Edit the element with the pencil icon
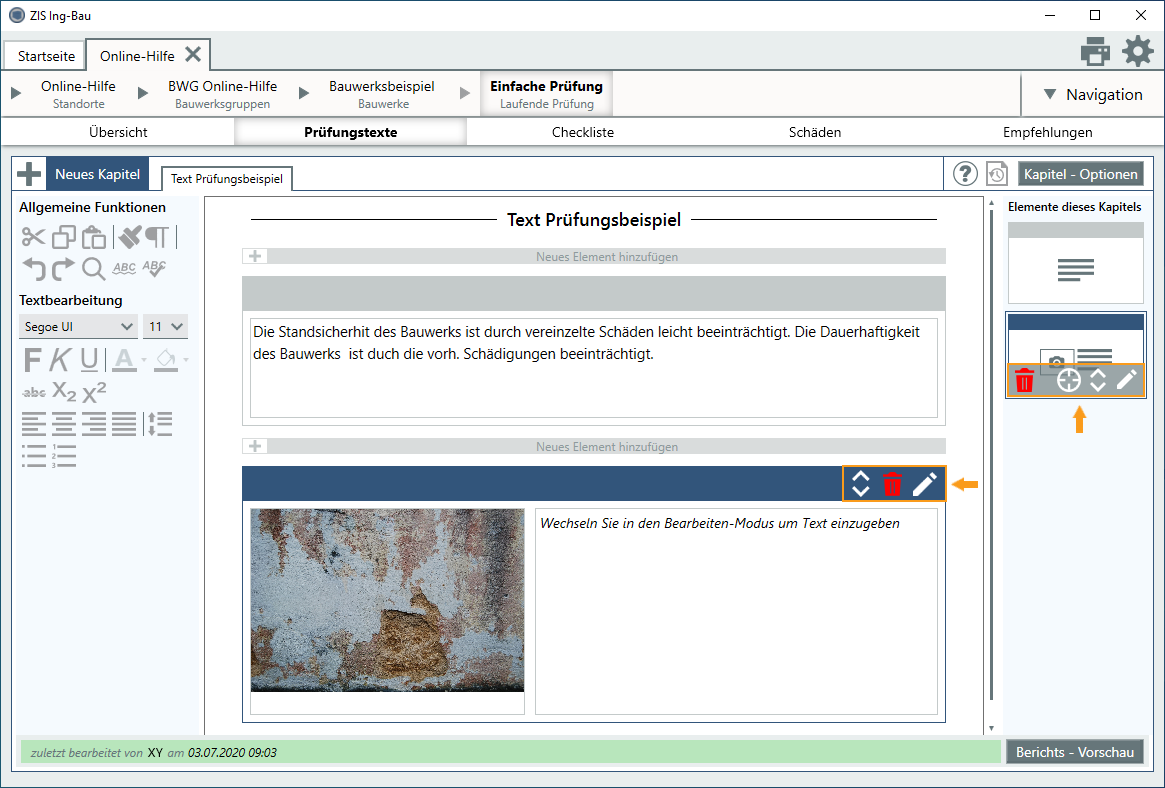Image resolution: width=1165 pixels, height=788 pixels. click(926, 483)
